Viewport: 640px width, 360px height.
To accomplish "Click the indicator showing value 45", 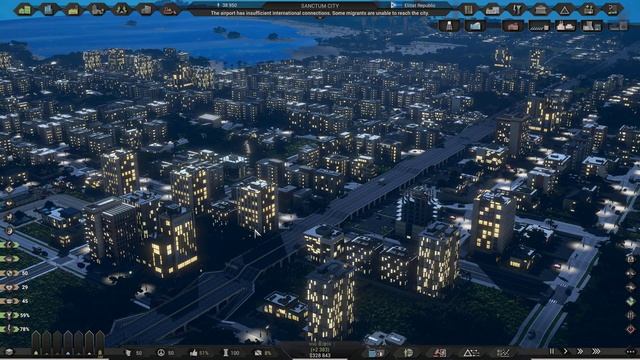I will pos(14,301).
